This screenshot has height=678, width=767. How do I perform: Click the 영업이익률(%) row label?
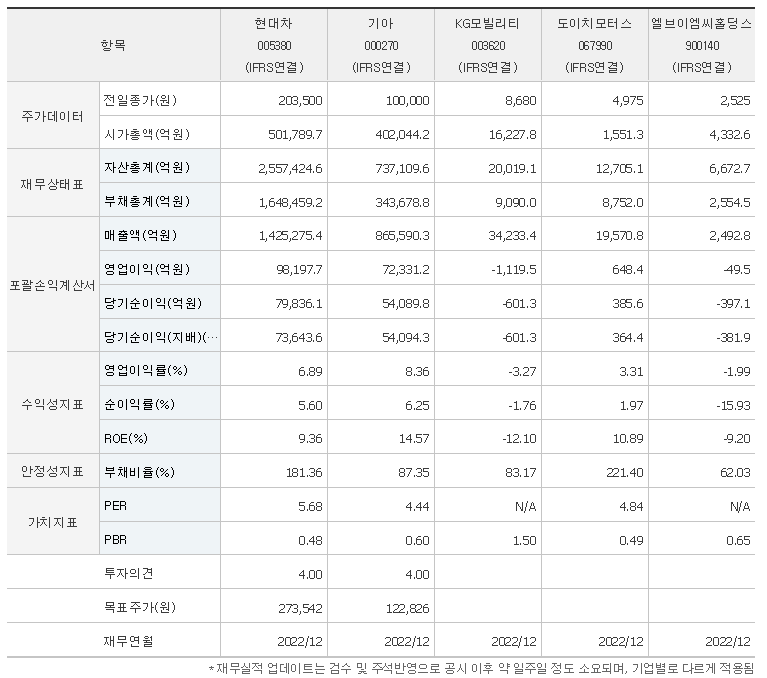[x=145, y=371]
